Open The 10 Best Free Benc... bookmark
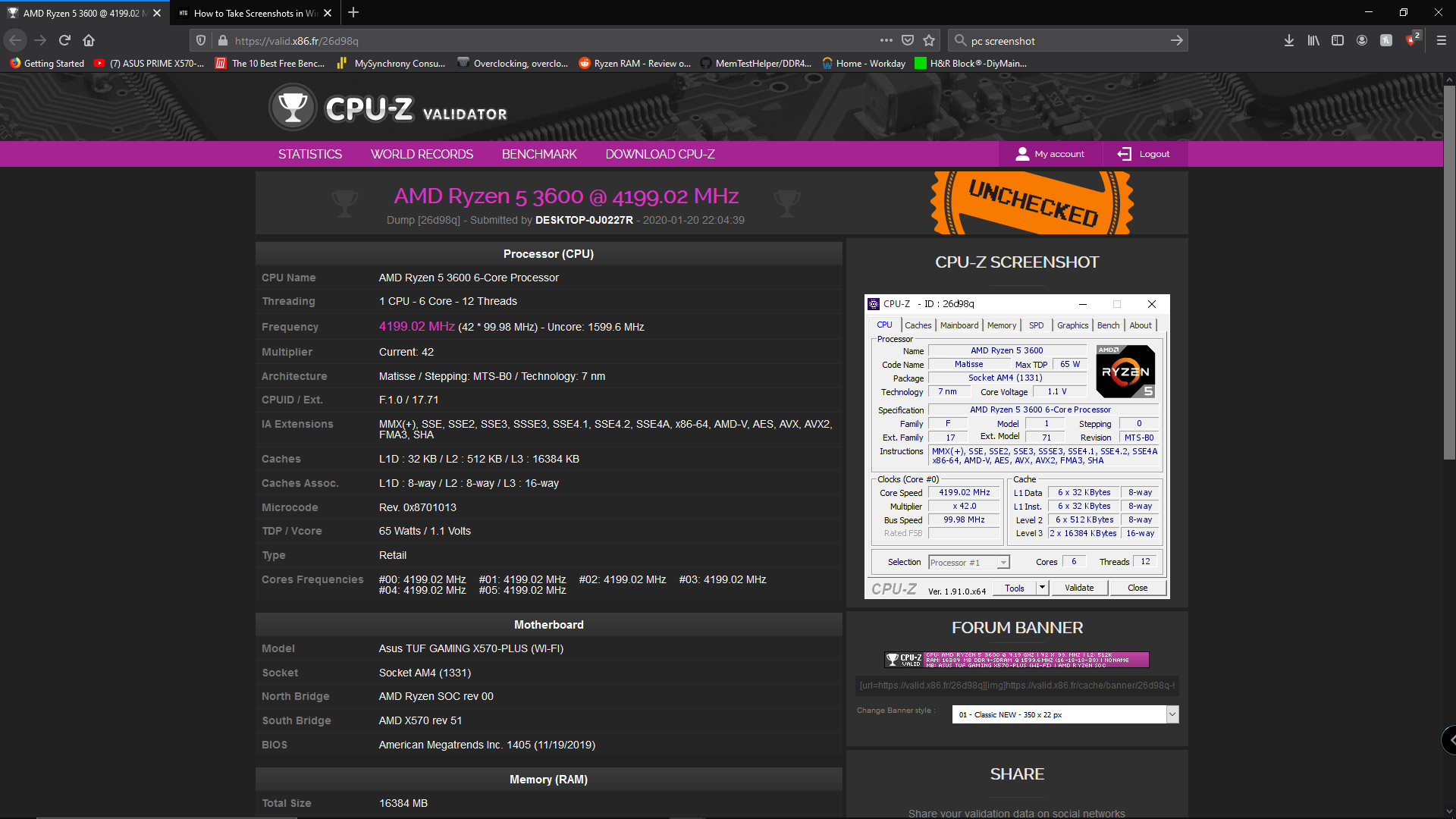 coord(270,64)
